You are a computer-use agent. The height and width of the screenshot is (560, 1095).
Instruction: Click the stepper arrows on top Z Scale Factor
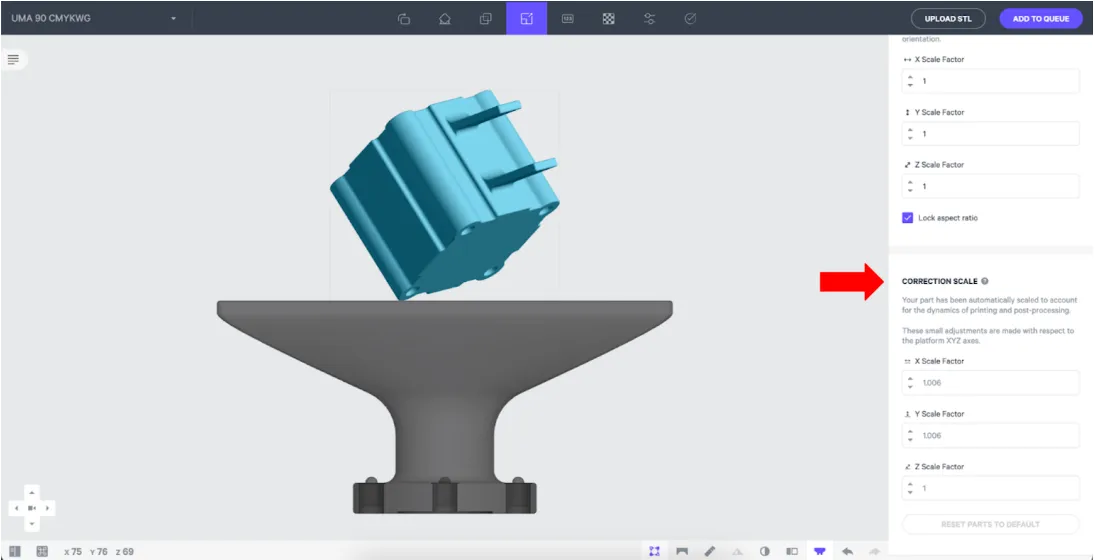(910, 186)
